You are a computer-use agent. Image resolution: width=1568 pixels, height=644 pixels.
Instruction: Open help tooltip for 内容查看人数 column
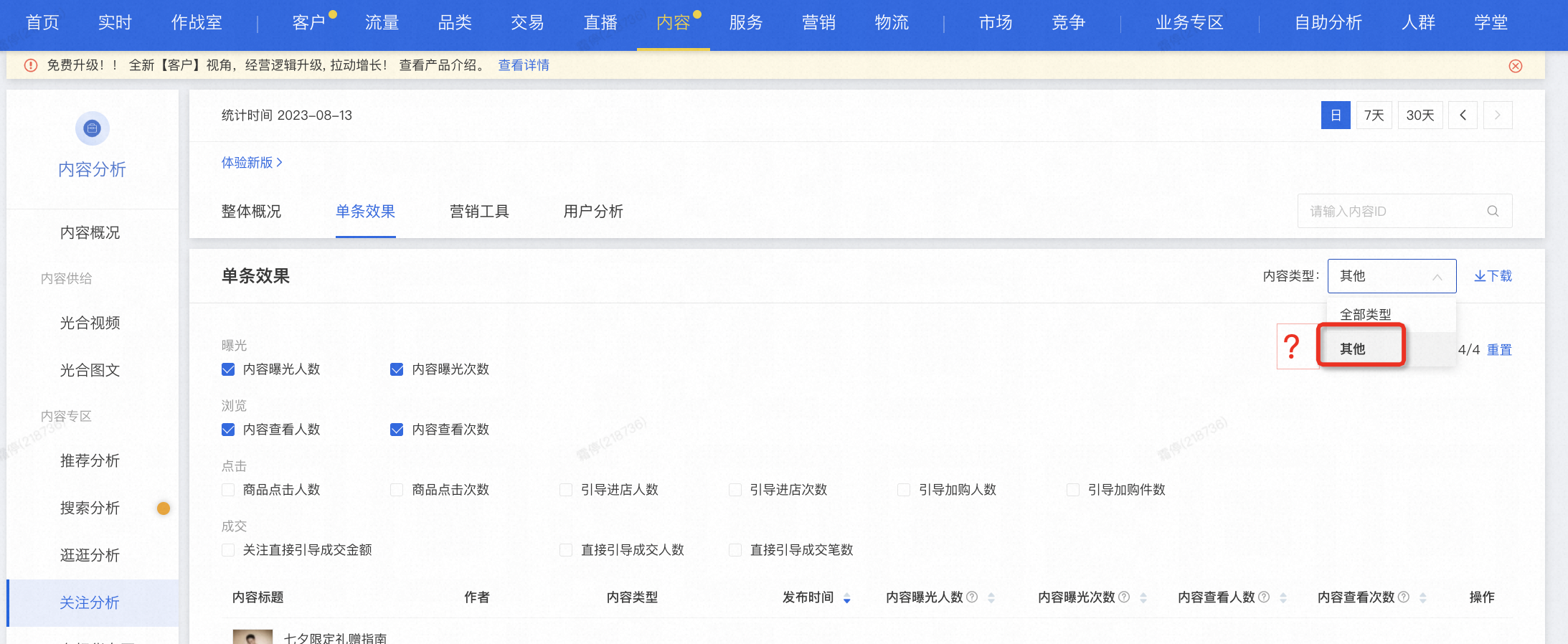1264,597
